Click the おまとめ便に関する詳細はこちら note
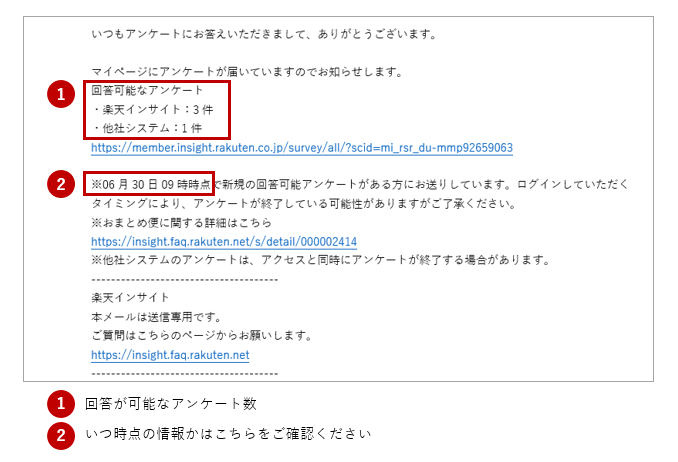 (x=181, y=223)
